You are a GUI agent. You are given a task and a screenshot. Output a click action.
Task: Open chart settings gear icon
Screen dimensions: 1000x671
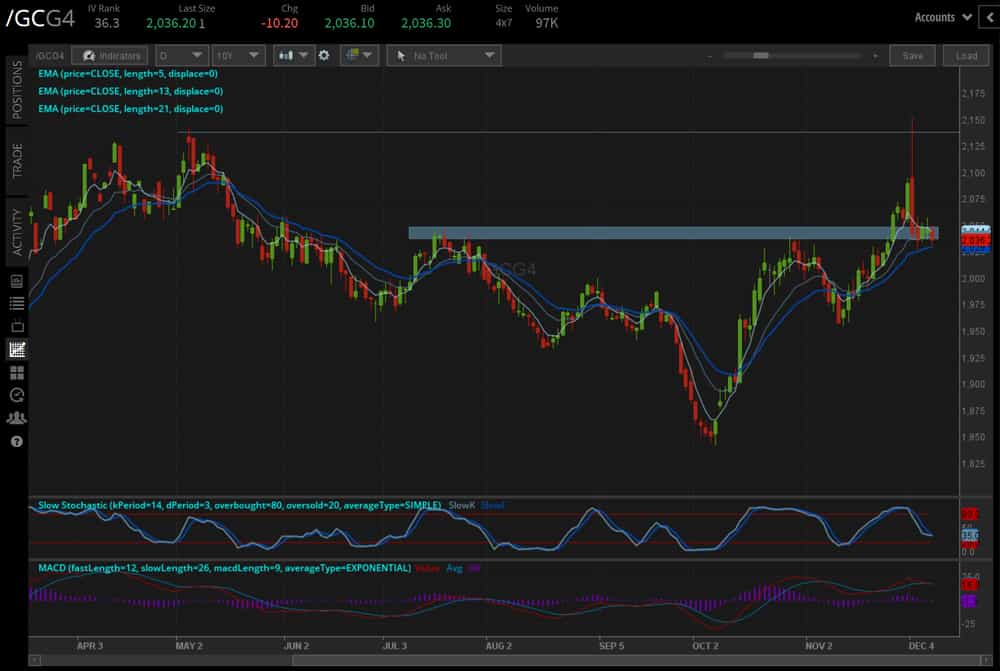[x=324, y=56]
